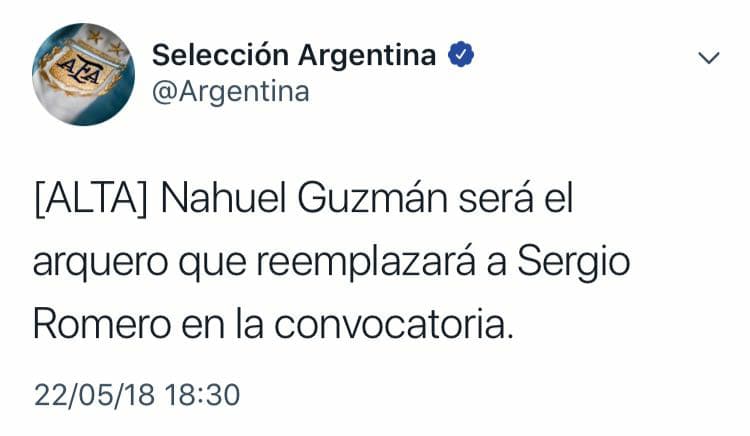Screen dimensions: 750x436
Task: Open the @Argentina handle
Action: tap(230, 93)
